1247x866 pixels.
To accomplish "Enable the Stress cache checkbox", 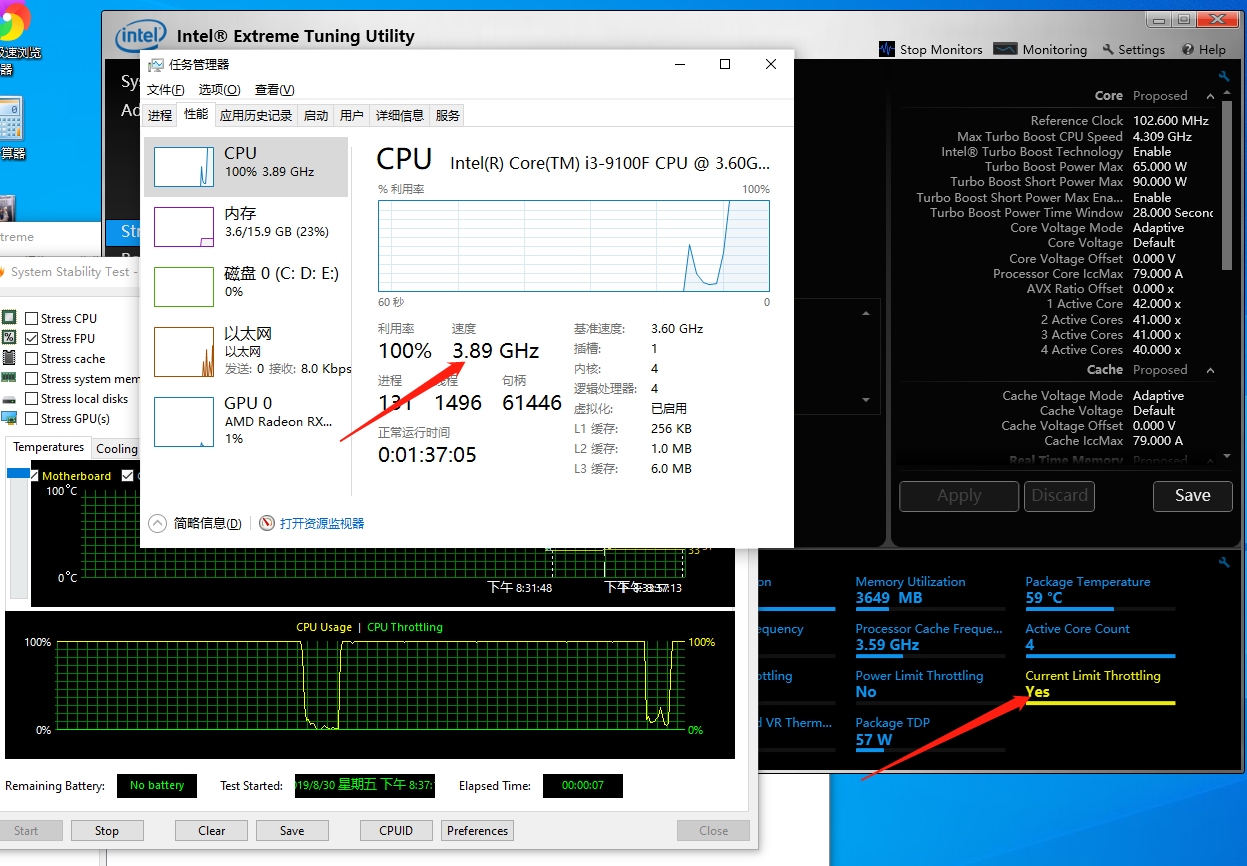I will [32, 358].
